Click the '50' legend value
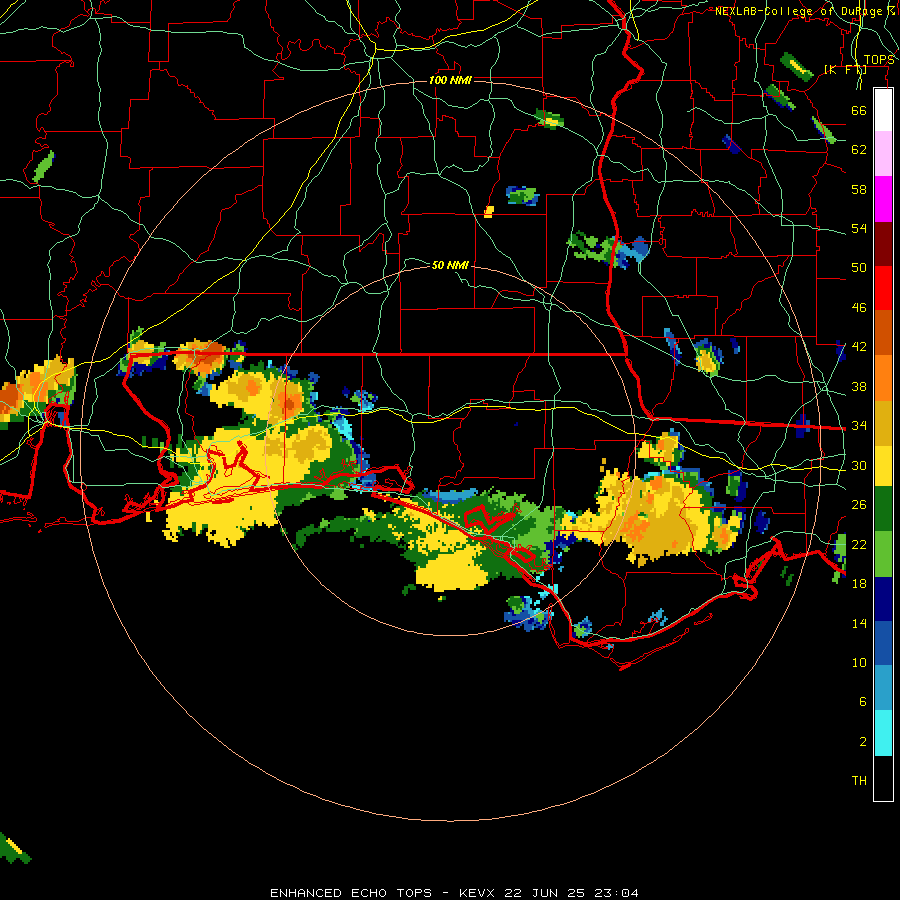 pos(859,268)
